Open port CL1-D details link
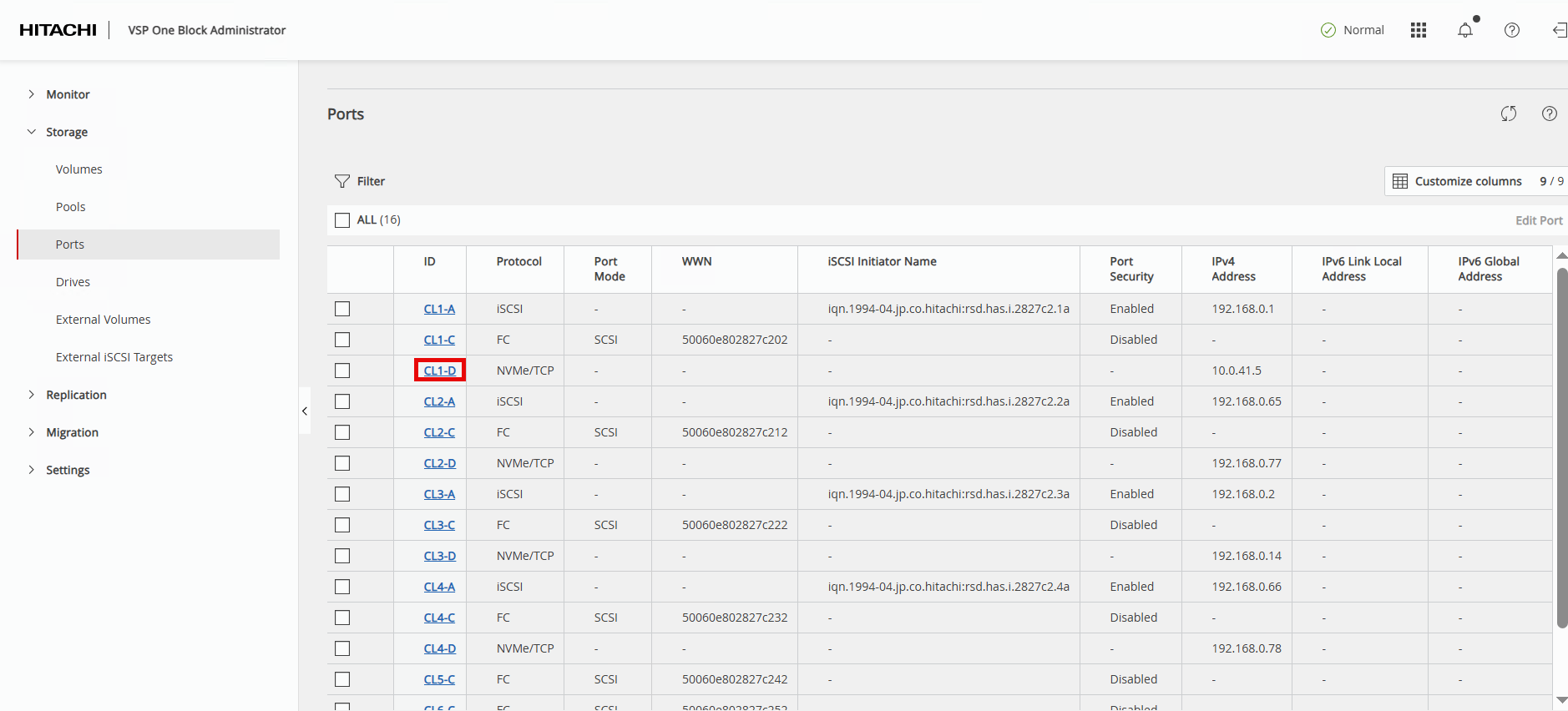The width and height of the screenshot is (1568, 711). (x=440, y=371)
